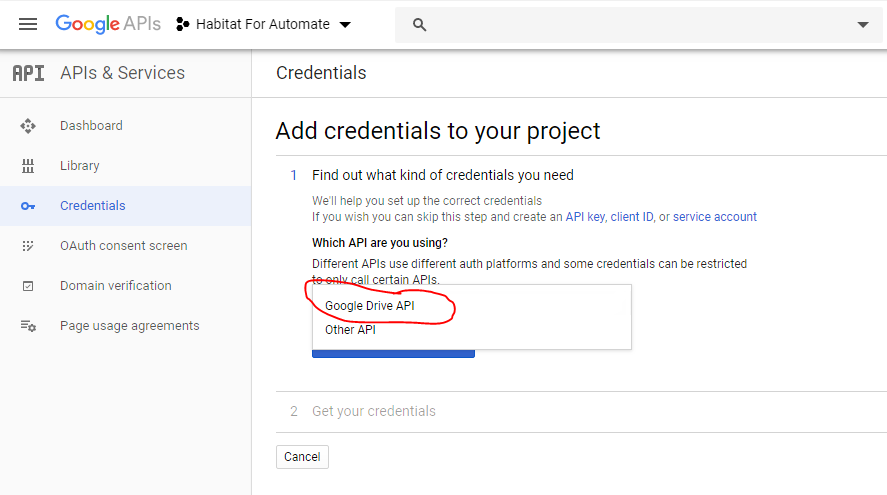This screenshot has height=495, width=887.
Task: Open OAuth consent screen
Action: point(123,246)
